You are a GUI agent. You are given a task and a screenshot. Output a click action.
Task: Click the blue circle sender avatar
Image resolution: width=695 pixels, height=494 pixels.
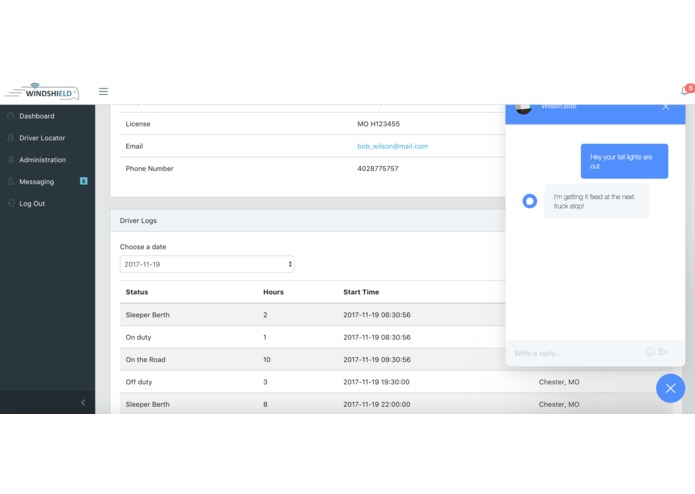(x=529, y=201)
